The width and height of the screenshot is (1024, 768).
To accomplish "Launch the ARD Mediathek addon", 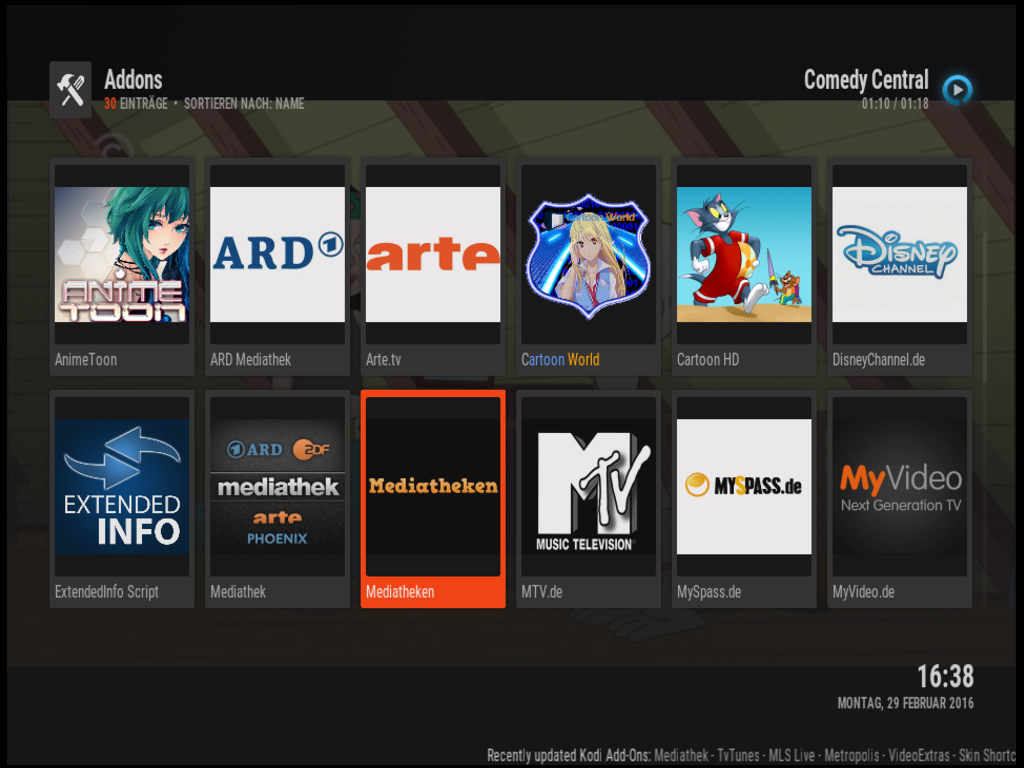I will tap(277, 255).
